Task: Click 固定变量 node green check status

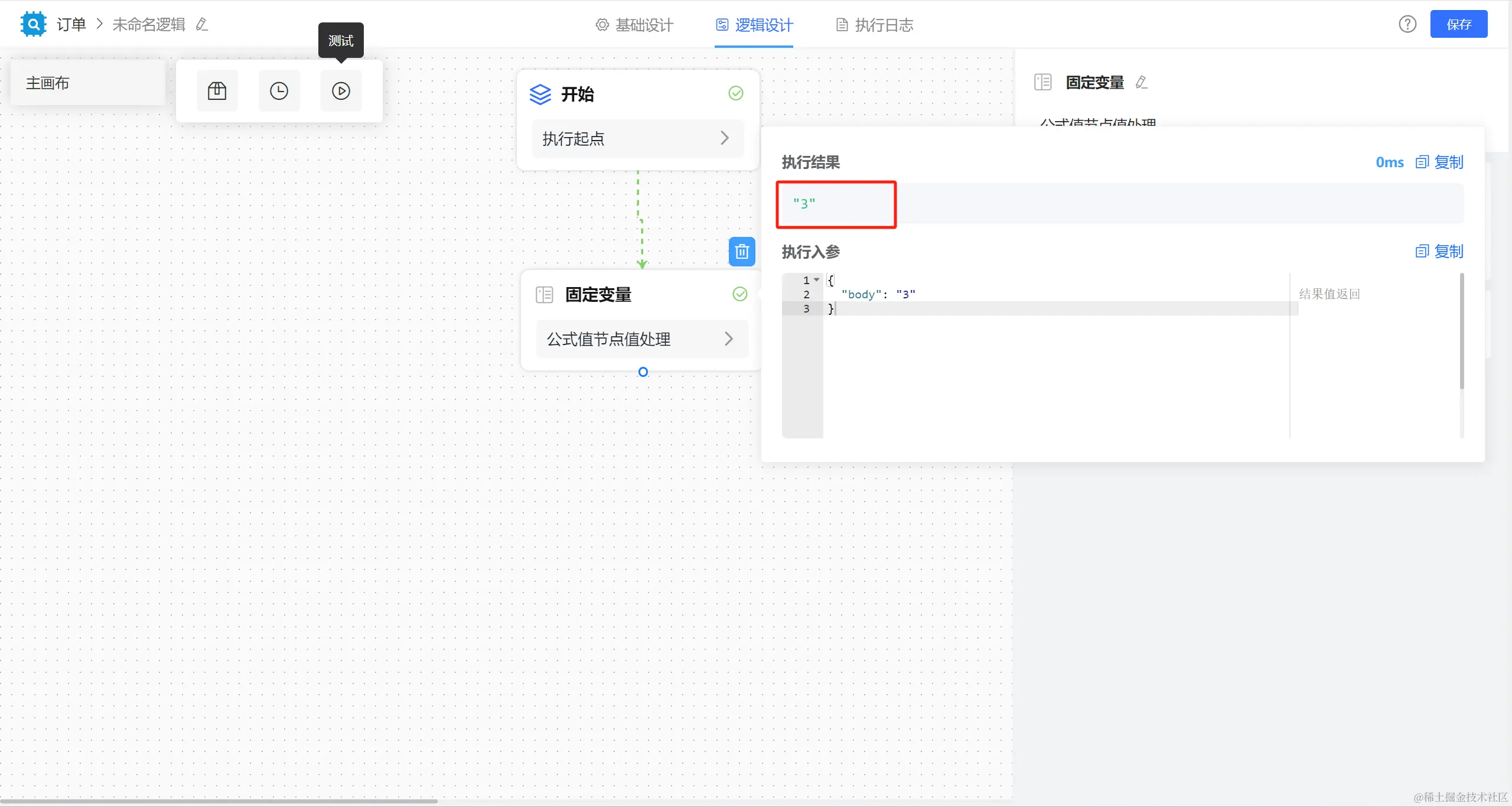Action: [739, 294]
